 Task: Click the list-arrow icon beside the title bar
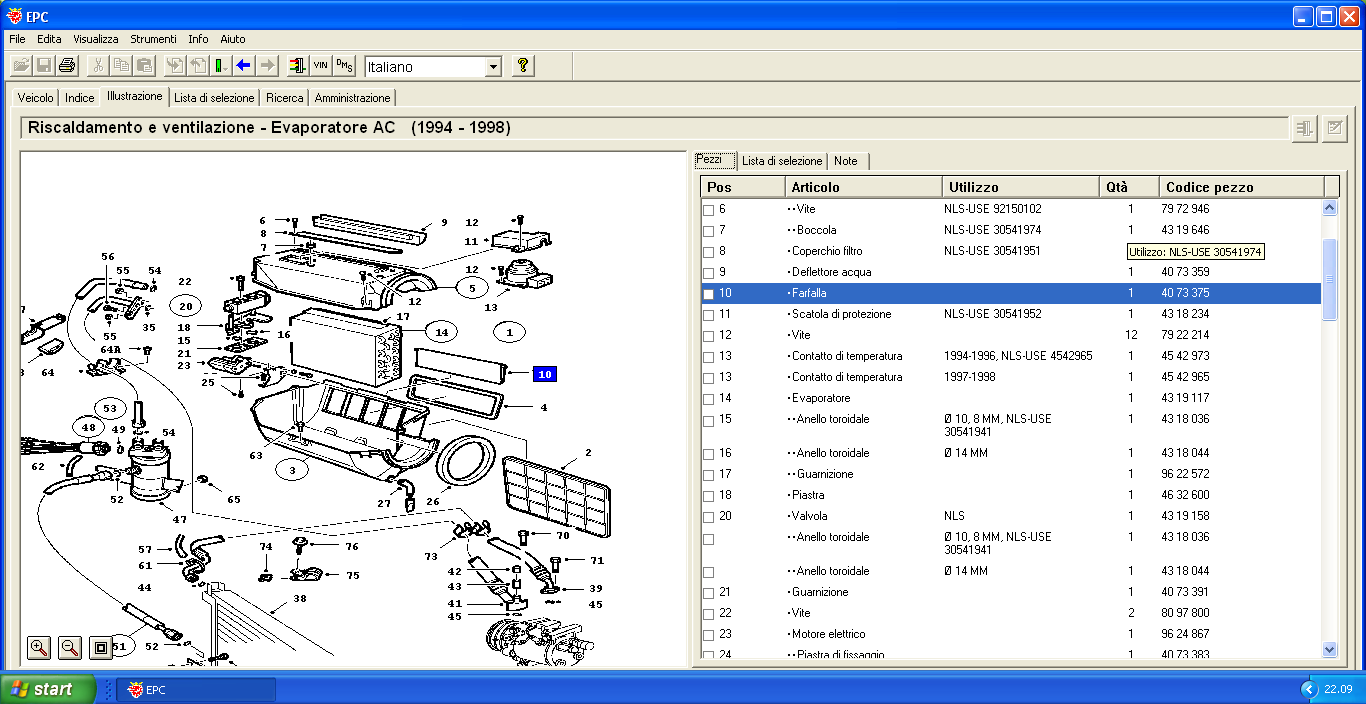pyautogui.click(x=1305, y=128)
